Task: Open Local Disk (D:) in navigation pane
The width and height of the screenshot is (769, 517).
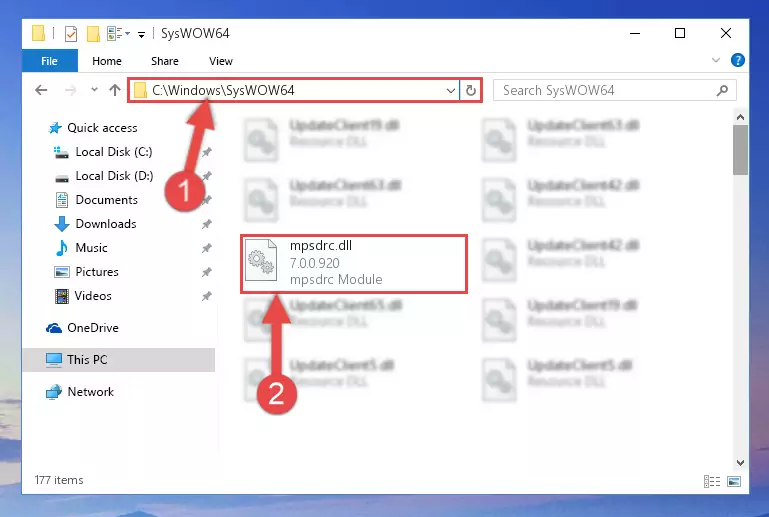Action: (114, 176)
